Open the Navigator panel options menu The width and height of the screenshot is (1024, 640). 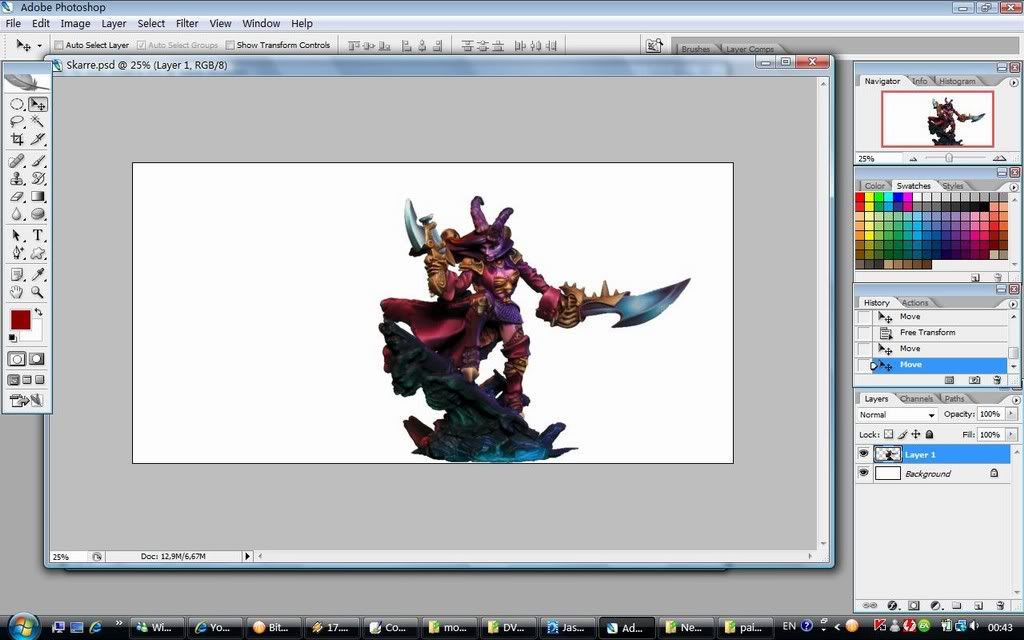(x=1014, y=82)
